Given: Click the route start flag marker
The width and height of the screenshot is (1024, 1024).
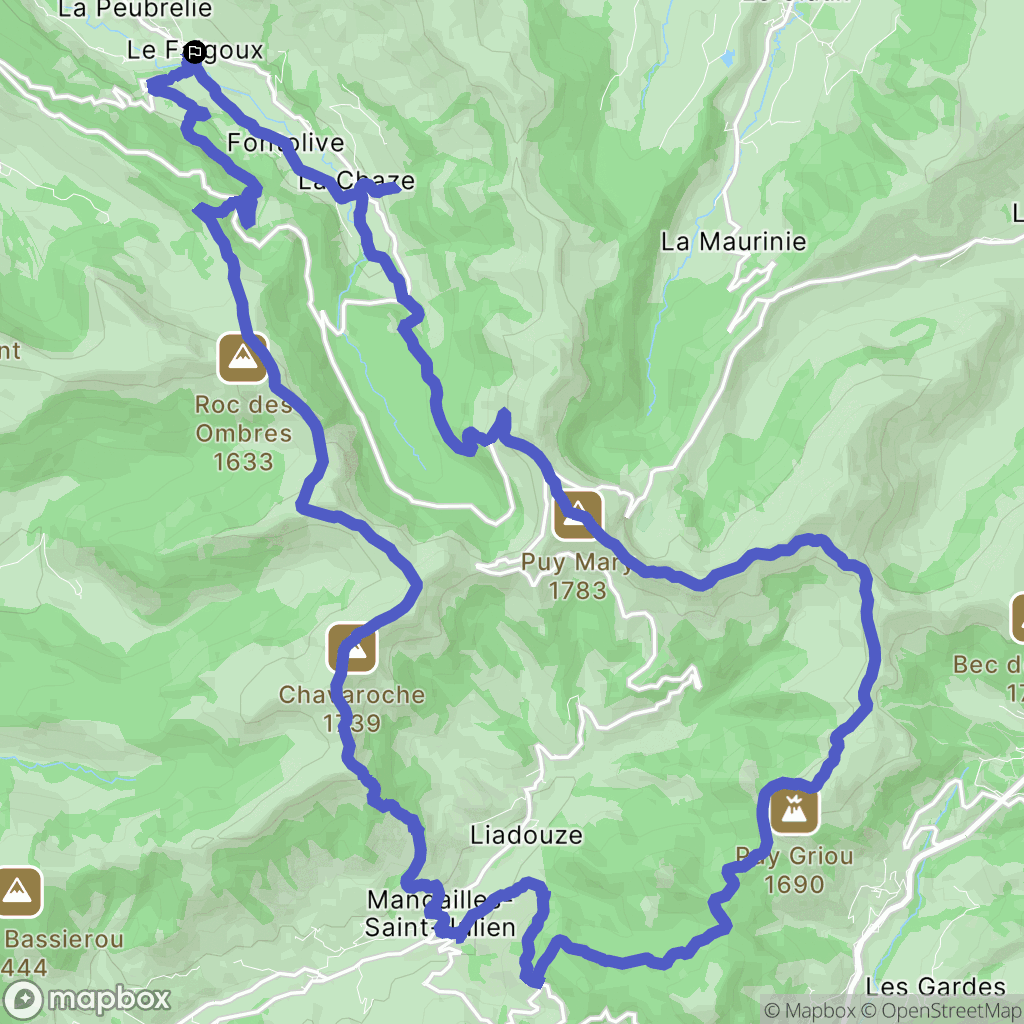Looking at the screenshot, I should click(x=195, y=52).
